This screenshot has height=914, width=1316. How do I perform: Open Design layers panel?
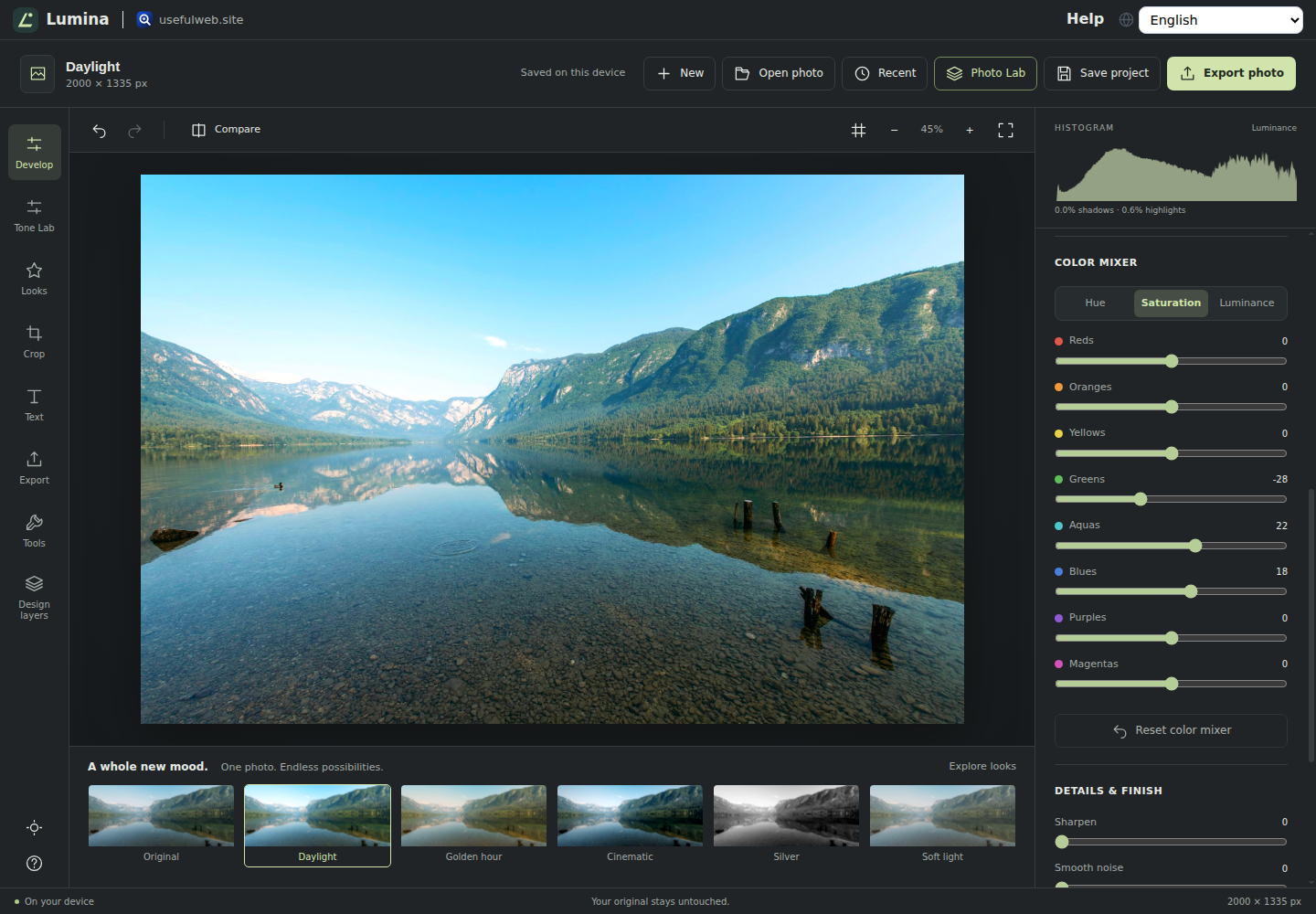35,598
